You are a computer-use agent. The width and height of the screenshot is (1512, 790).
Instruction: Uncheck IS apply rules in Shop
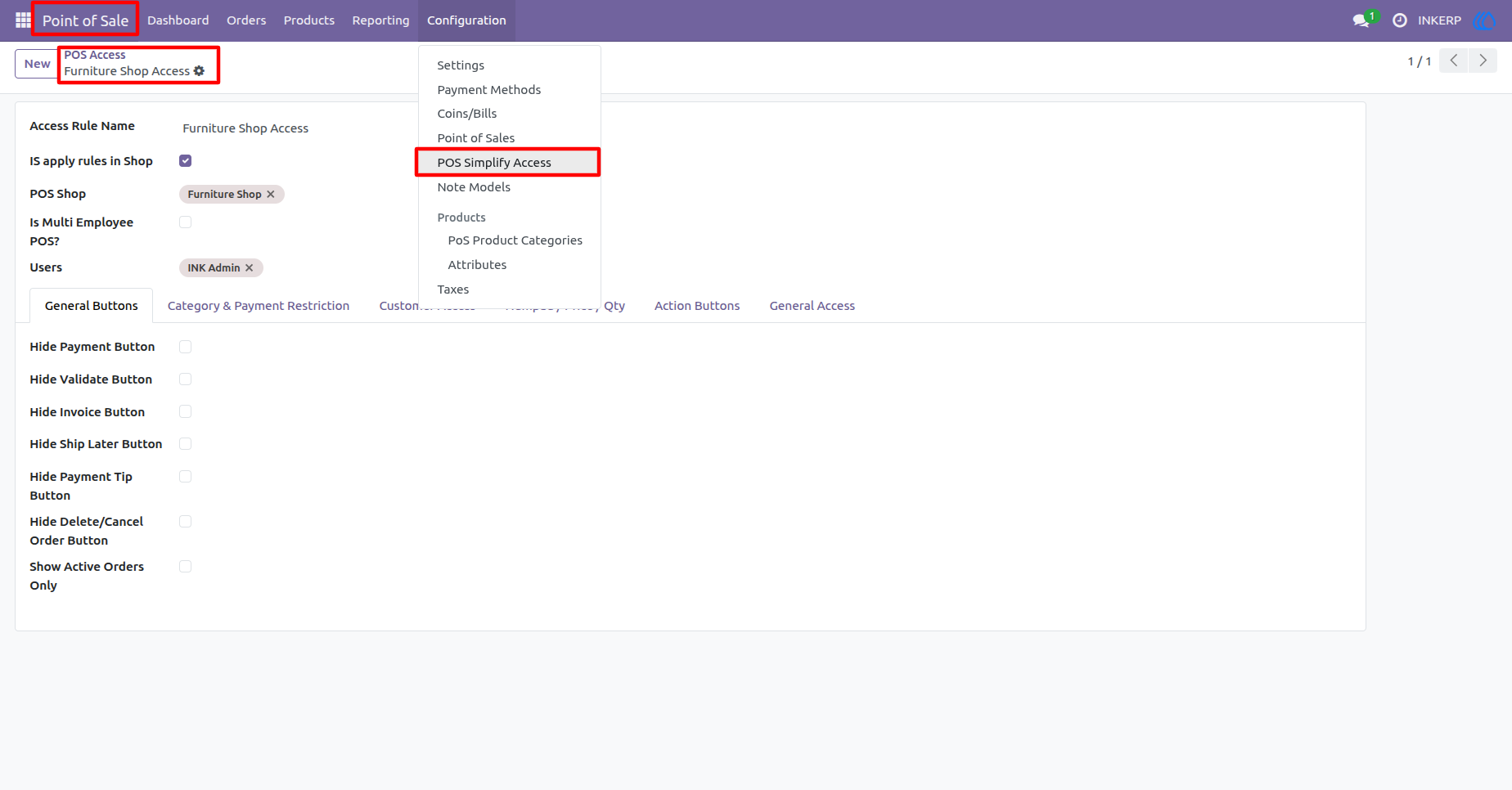pyautogui.click(x=186, y=161)
